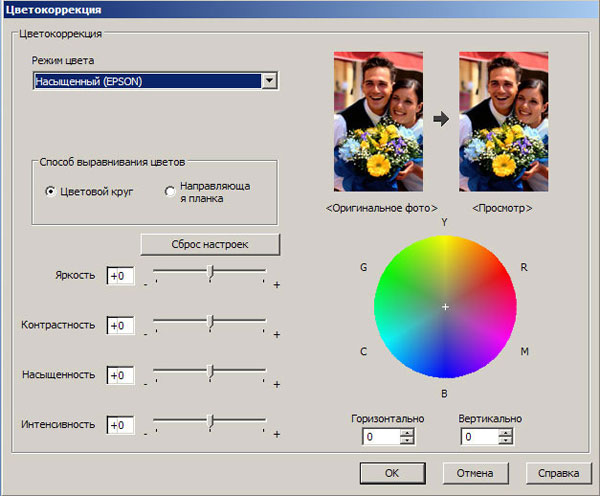Click the Яркость value field
Screen dimensions: 600x496
(x=121, y=276)
